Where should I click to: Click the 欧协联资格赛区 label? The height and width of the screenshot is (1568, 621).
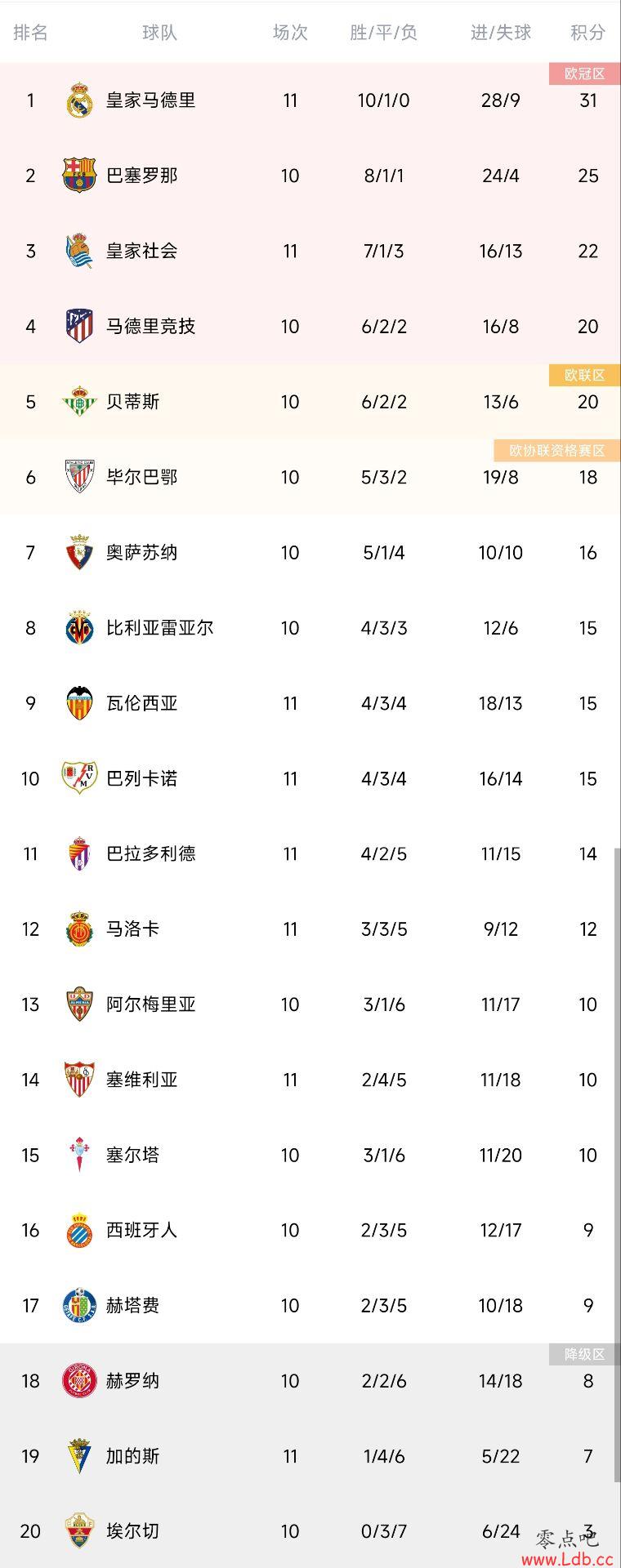pyautogui.click(x=556, y=450)
